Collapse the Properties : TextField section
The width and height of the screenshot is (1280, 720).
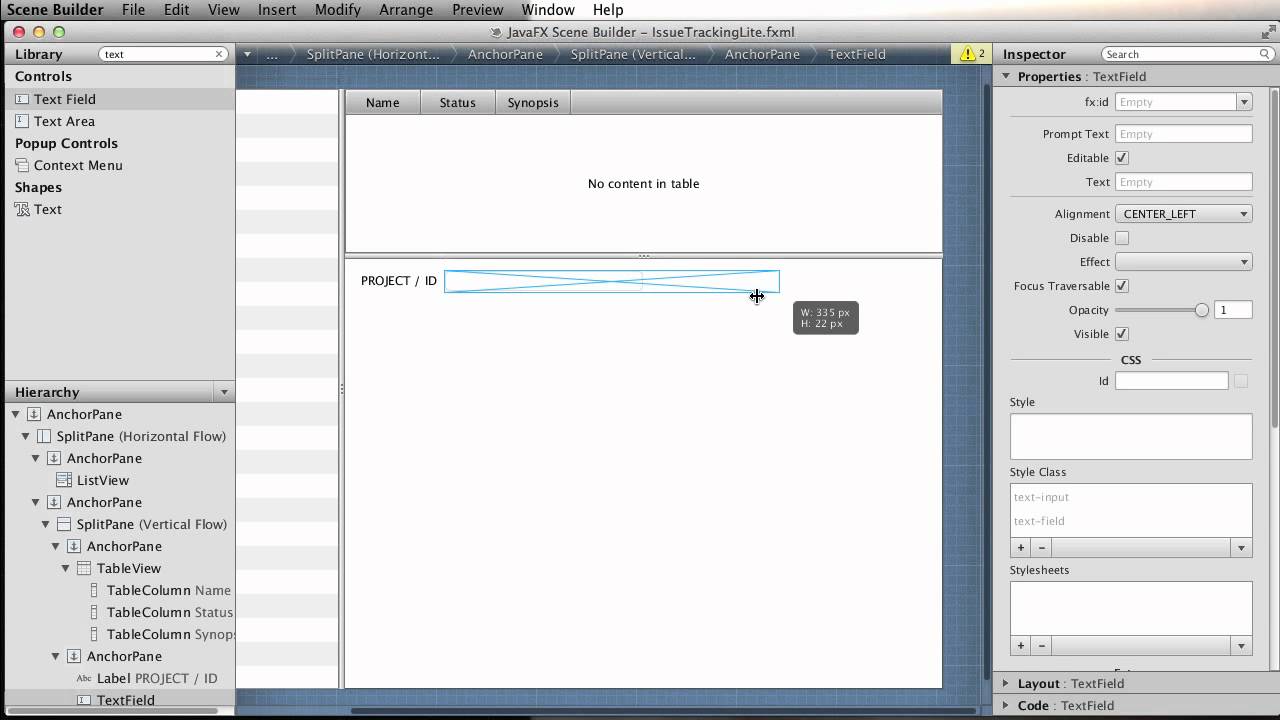click(1006, 76)
